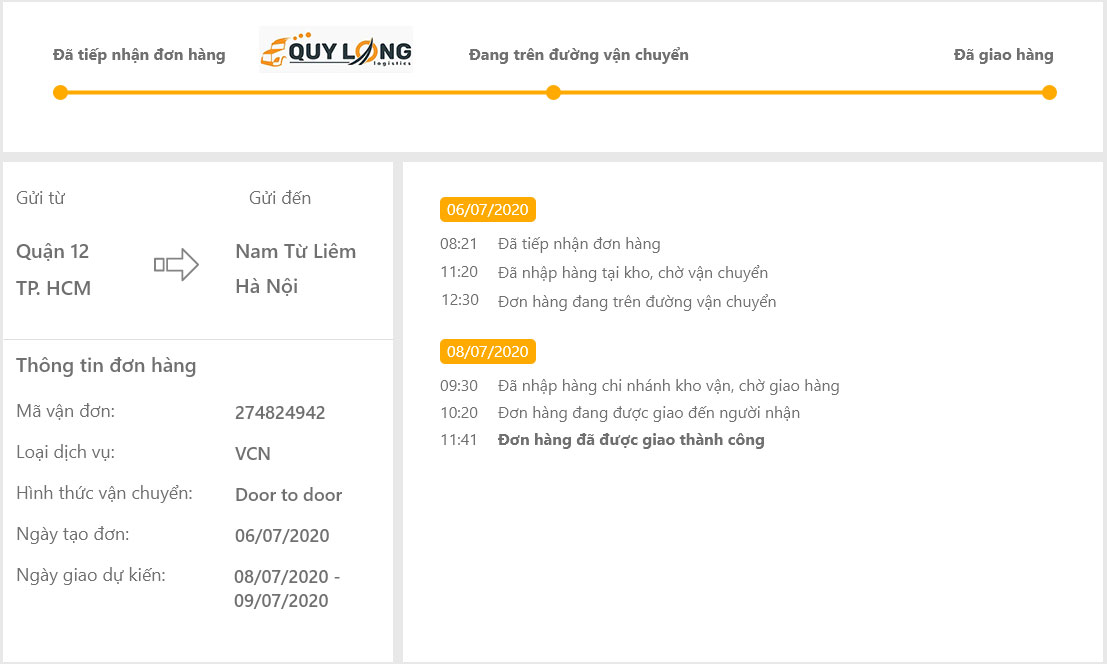Screen dimensions: 1107x664
Task: Click the 11:41 timestamp
Action: 459,440
